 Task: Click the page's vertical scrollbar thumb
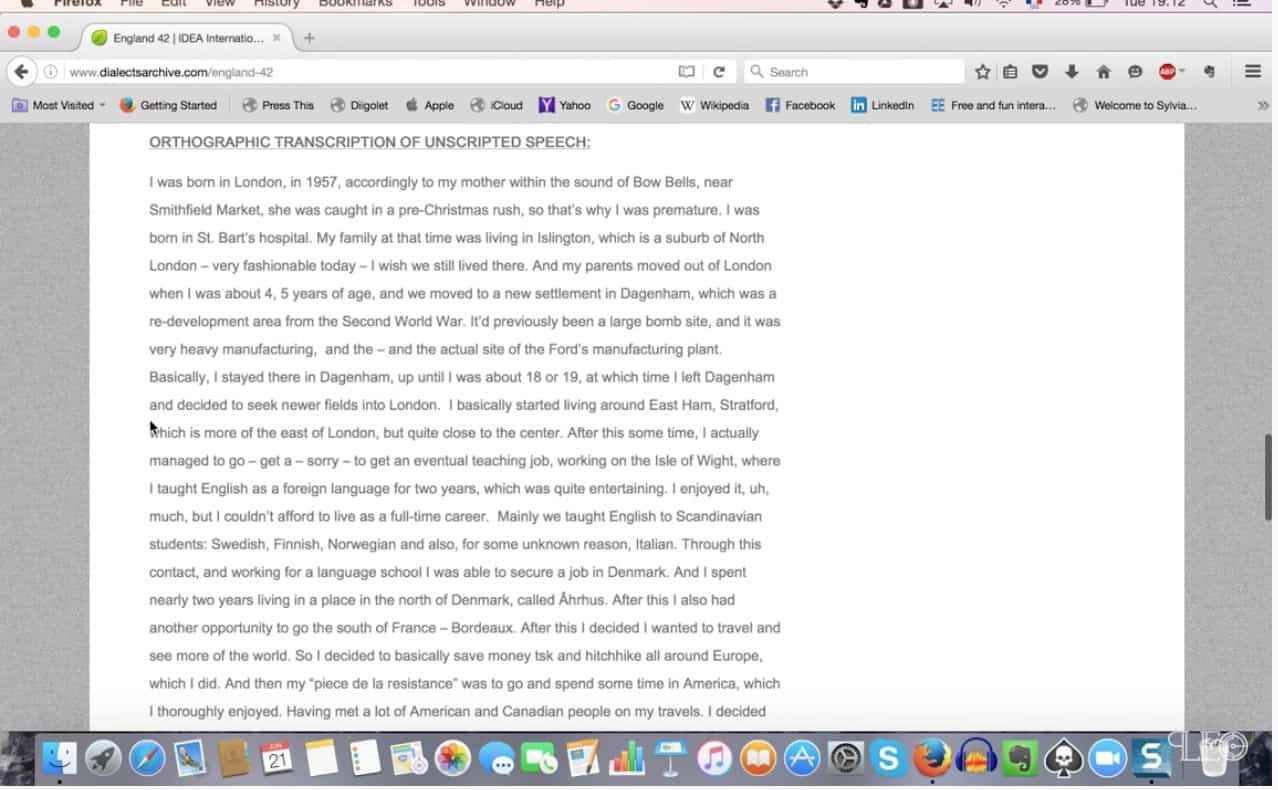1270,476
